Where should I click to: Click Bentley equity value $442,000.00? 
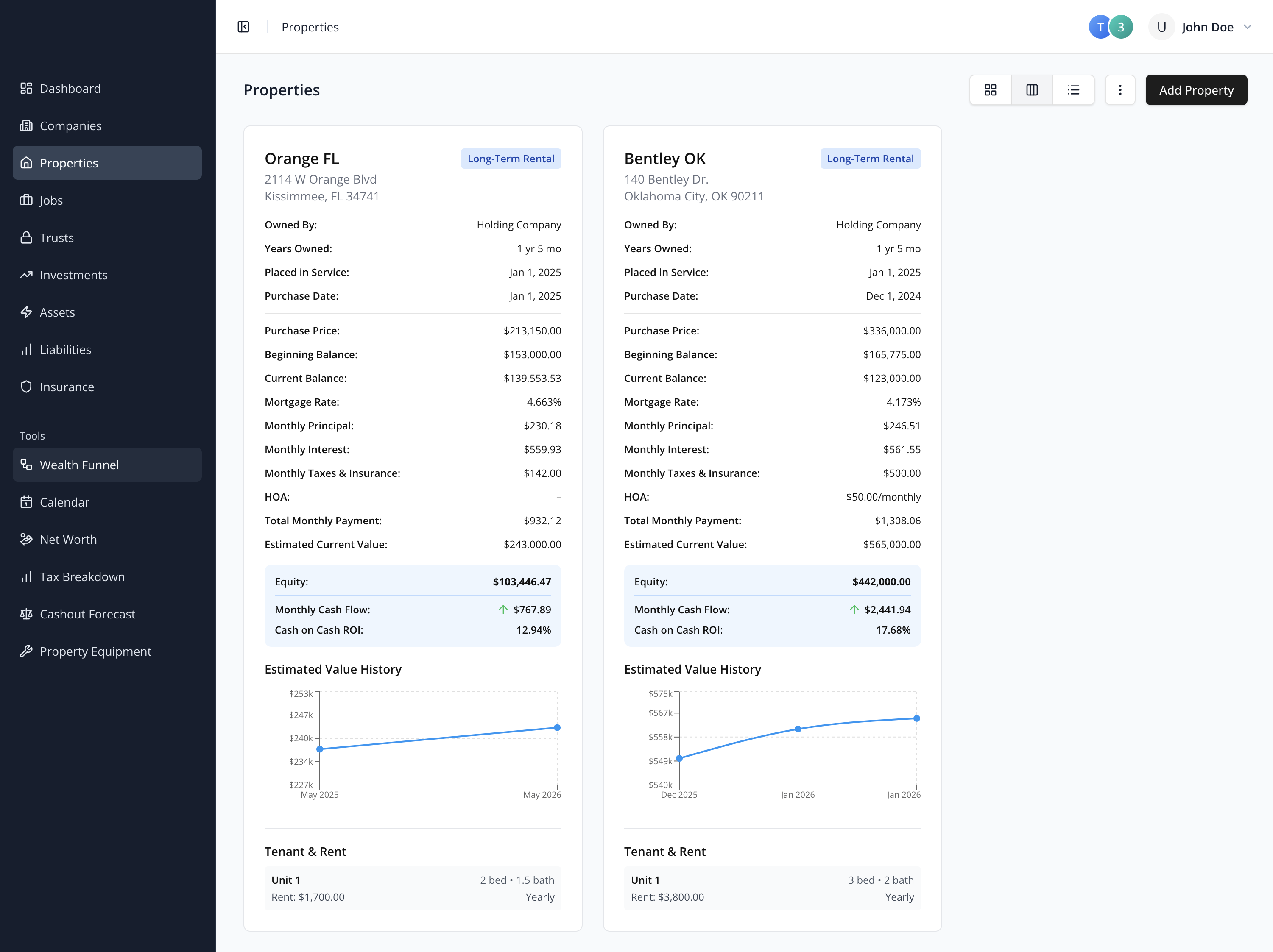881,582
